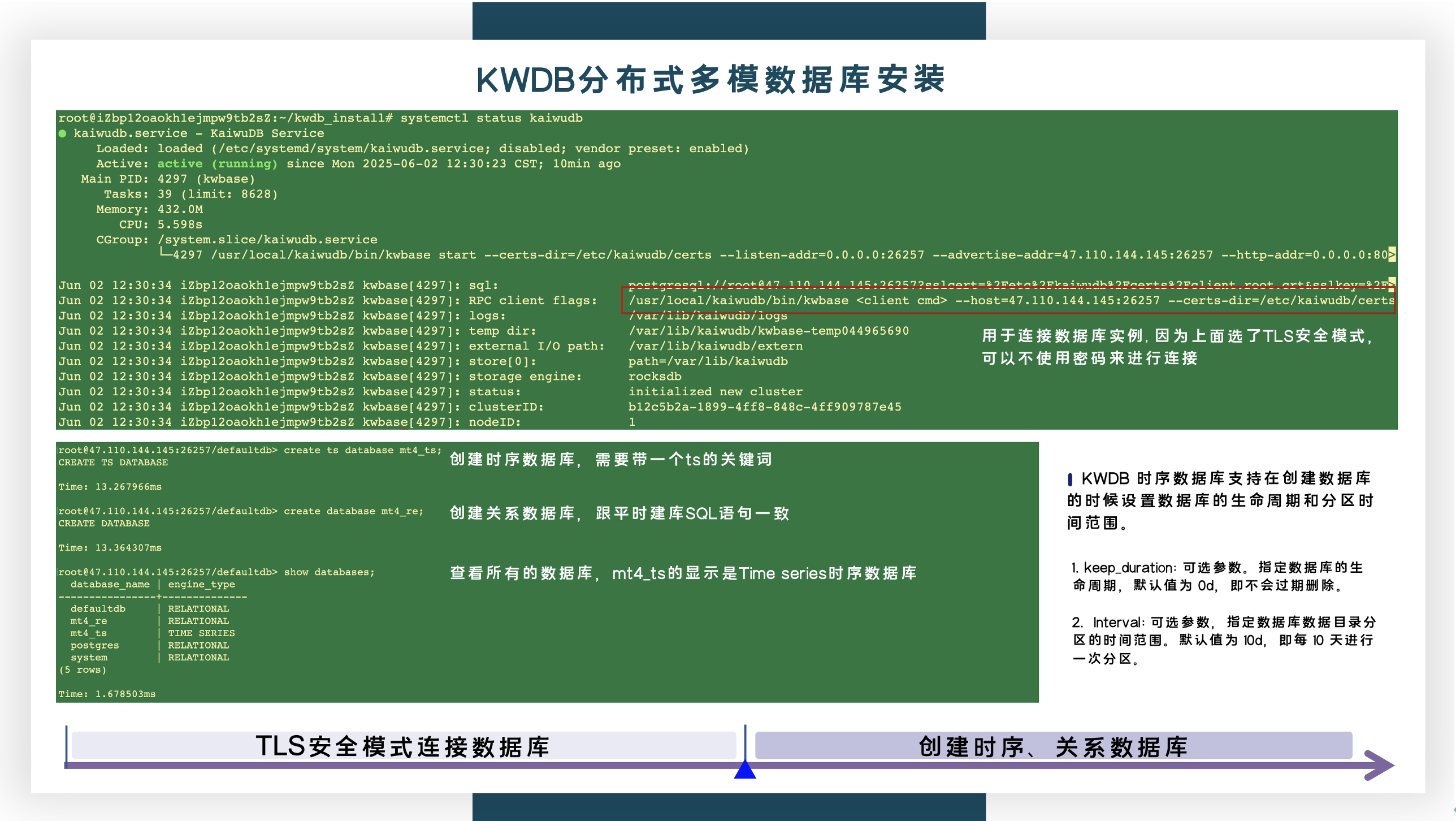1456x821 pixels.
Task: Click the 'RPC client flags:' log label
Action: (532, 300)
